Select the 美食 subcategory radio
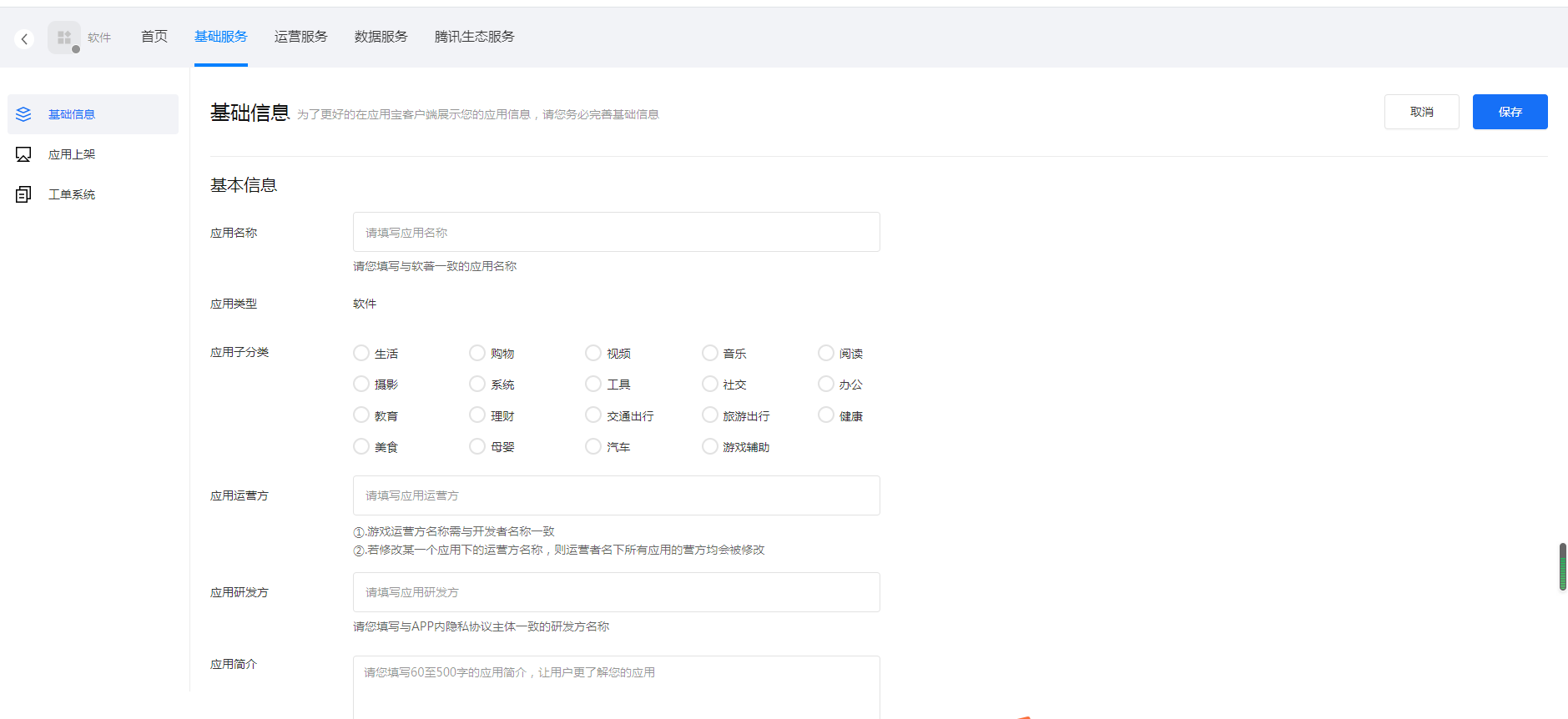Viewport: 1568px width, 719px height. (361, 446)
